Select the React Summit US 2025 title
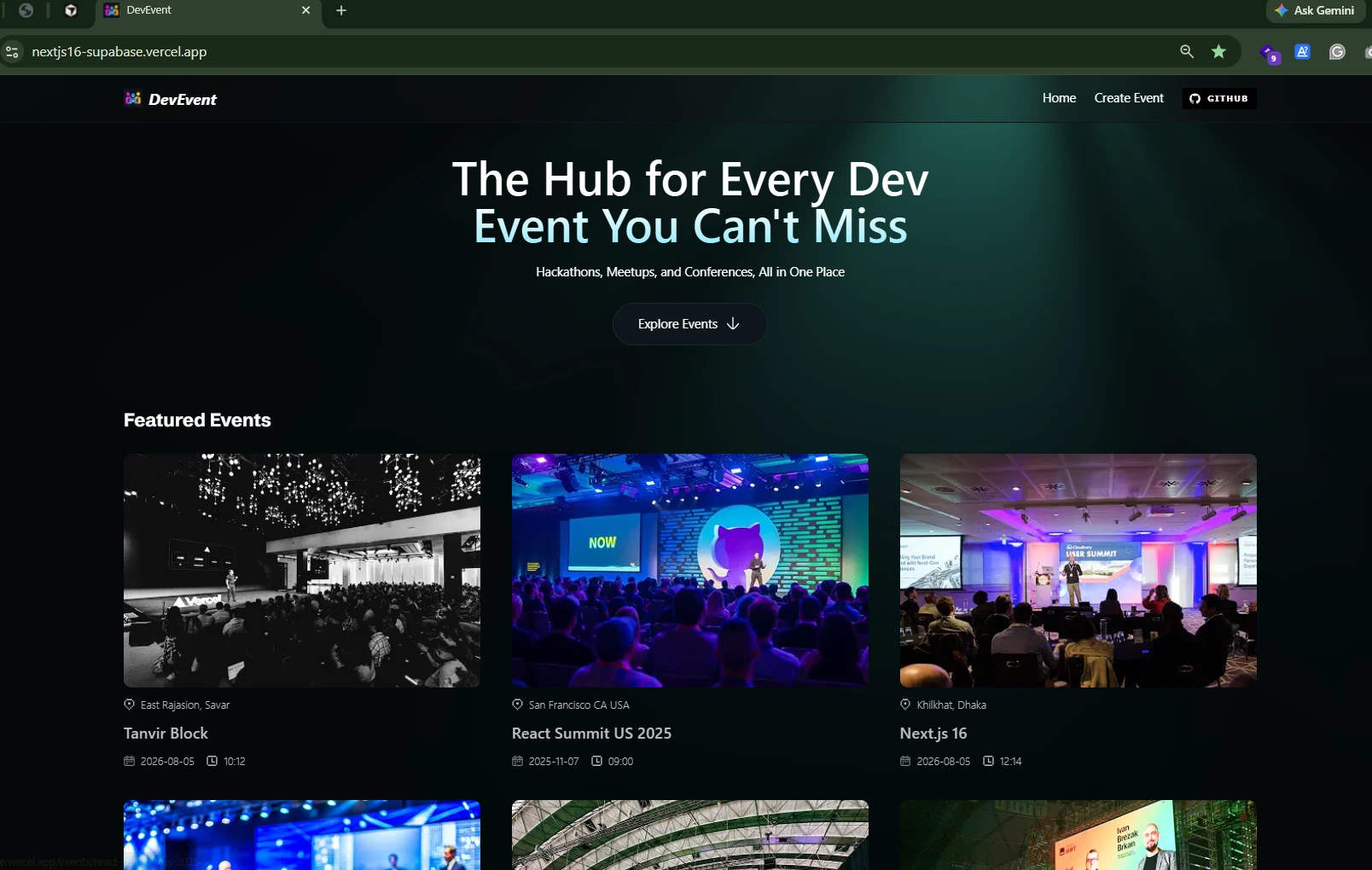The height and width of the screenshot is (870, 1372). 591,734
